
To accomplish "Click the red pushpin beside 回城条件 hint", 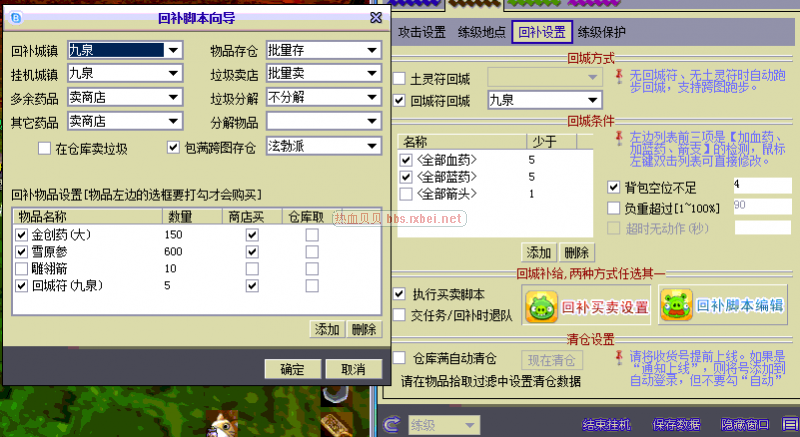I will pyautogui.click(x=621, y=134).
